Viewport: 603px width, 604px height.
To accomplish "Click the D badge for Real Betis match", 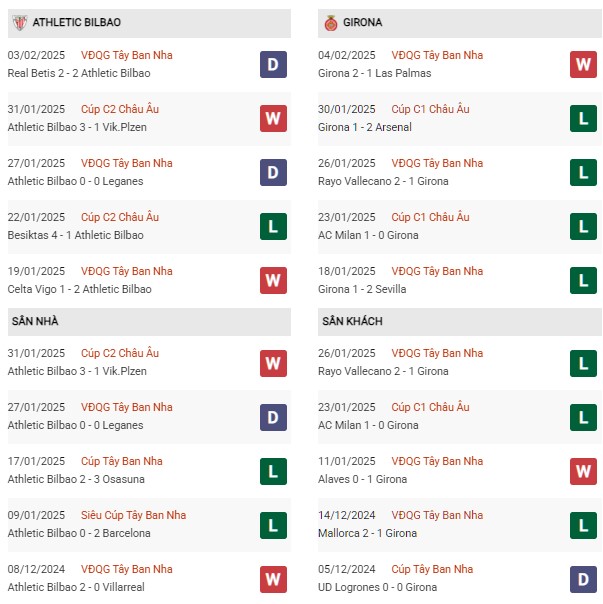I will point(273,64).
